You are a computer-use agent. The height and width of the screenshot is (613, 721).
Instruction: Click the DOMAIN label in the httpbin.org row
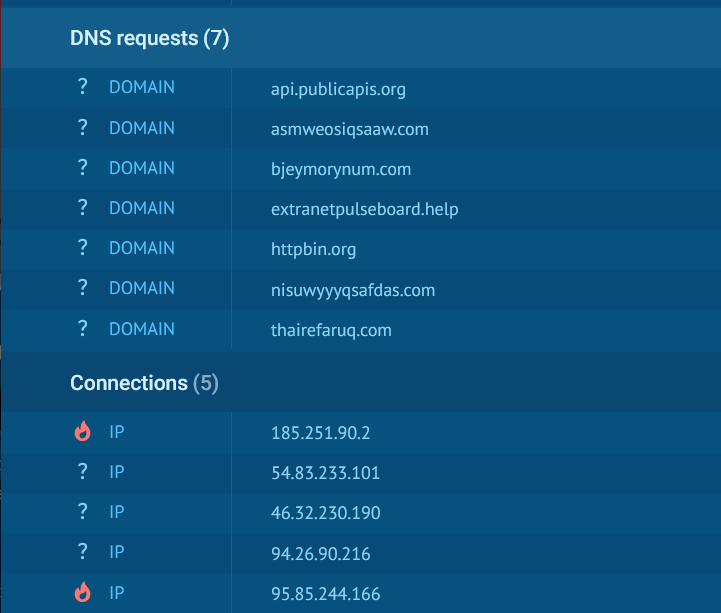[142, 248]
